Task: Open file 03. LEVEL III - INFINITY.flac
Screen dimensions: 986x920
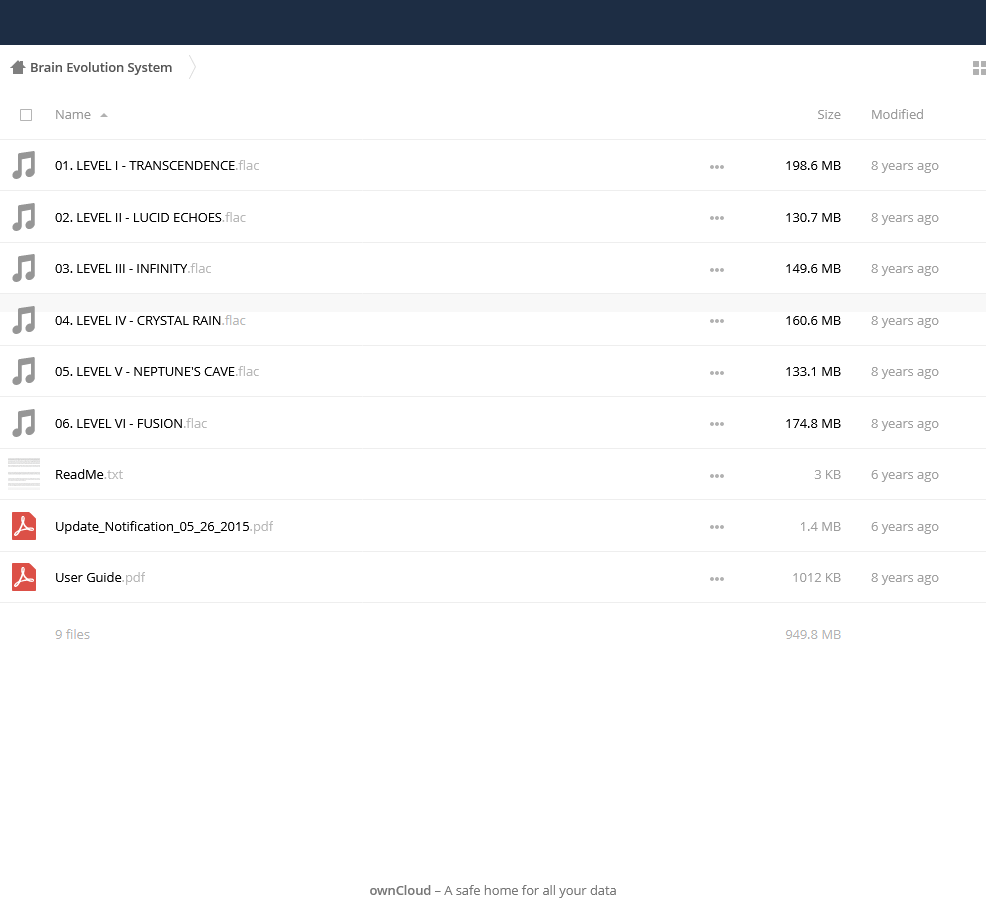Action: (133, 269)
